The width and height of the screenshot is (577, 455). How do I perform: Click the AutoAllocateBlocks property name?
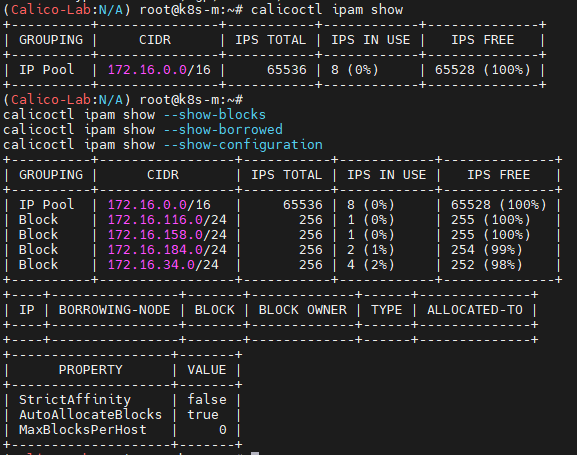pyautogui.click(x=91, y=415)
